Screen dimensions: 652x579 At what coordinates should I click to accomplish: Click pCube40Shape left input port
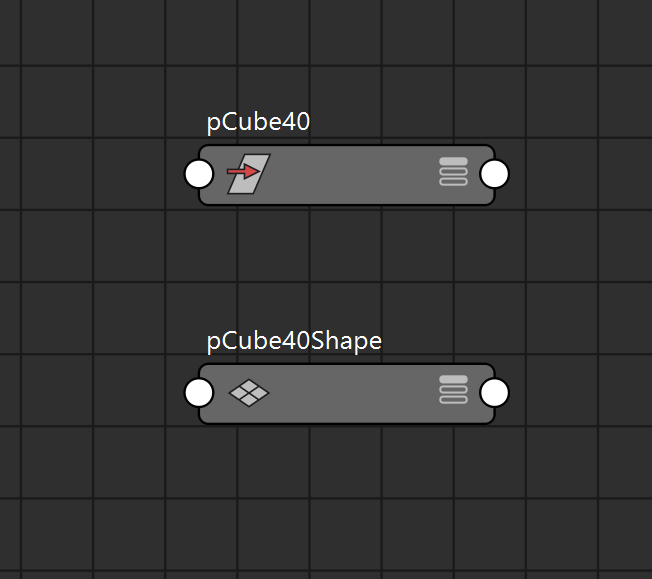pyautogui.click(x=199, y=393)
